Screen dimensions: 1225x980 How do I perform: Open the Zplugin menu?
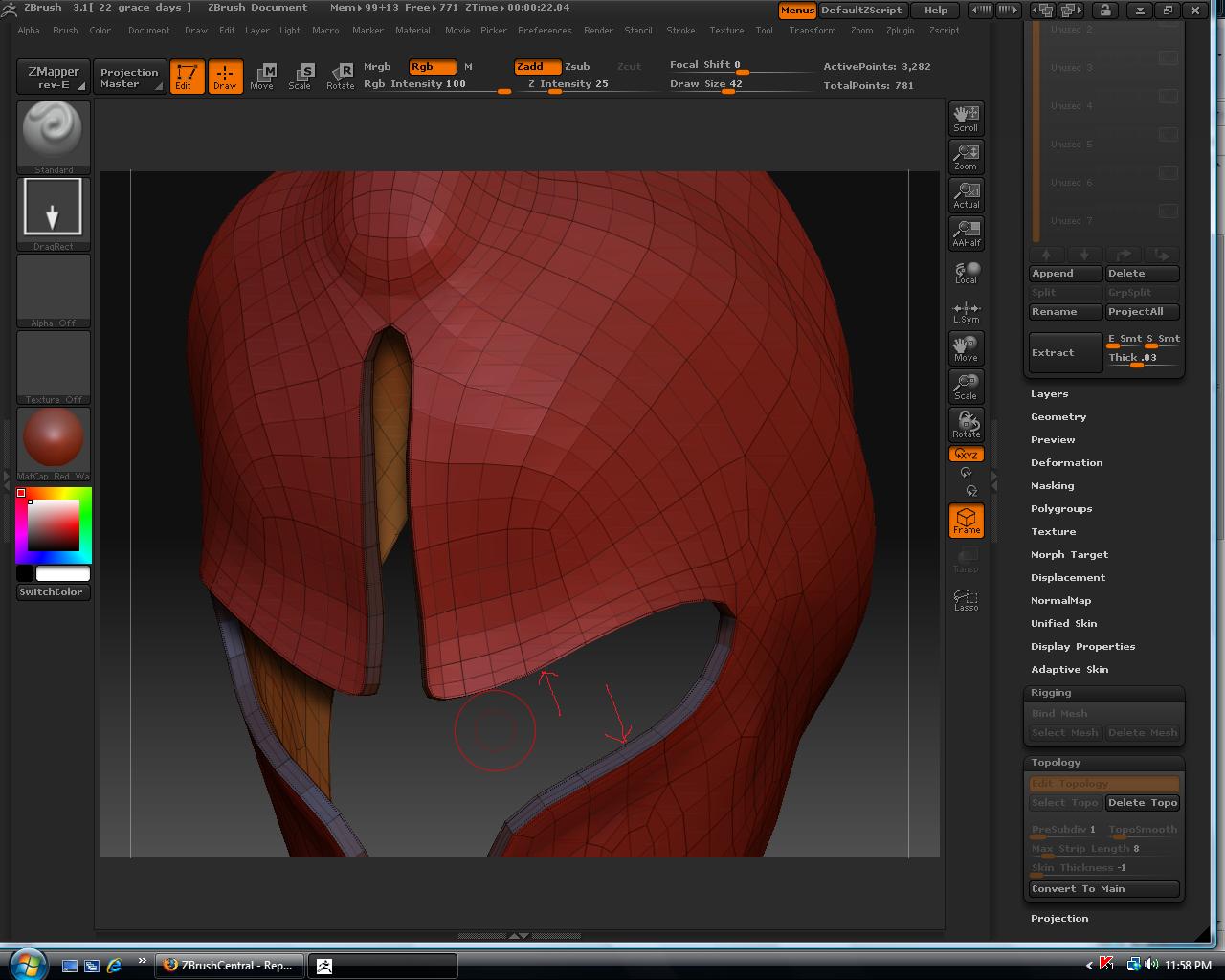pos(900,31)
